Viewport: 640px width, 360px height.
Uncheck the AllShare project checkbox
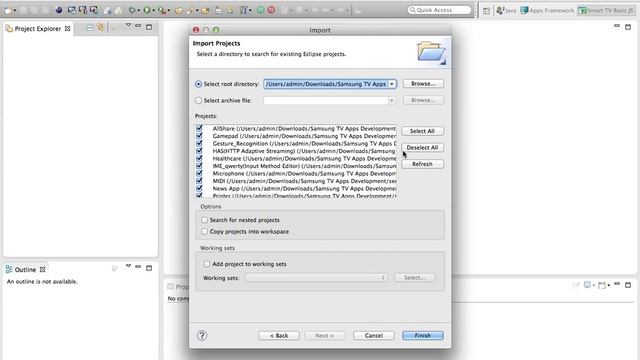pos(199,128)
